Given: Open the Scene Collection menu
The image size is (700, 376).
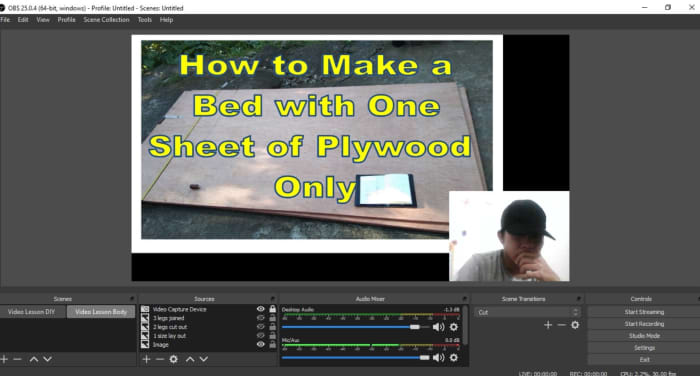Looking at the screenshot, I should point(106,20).
